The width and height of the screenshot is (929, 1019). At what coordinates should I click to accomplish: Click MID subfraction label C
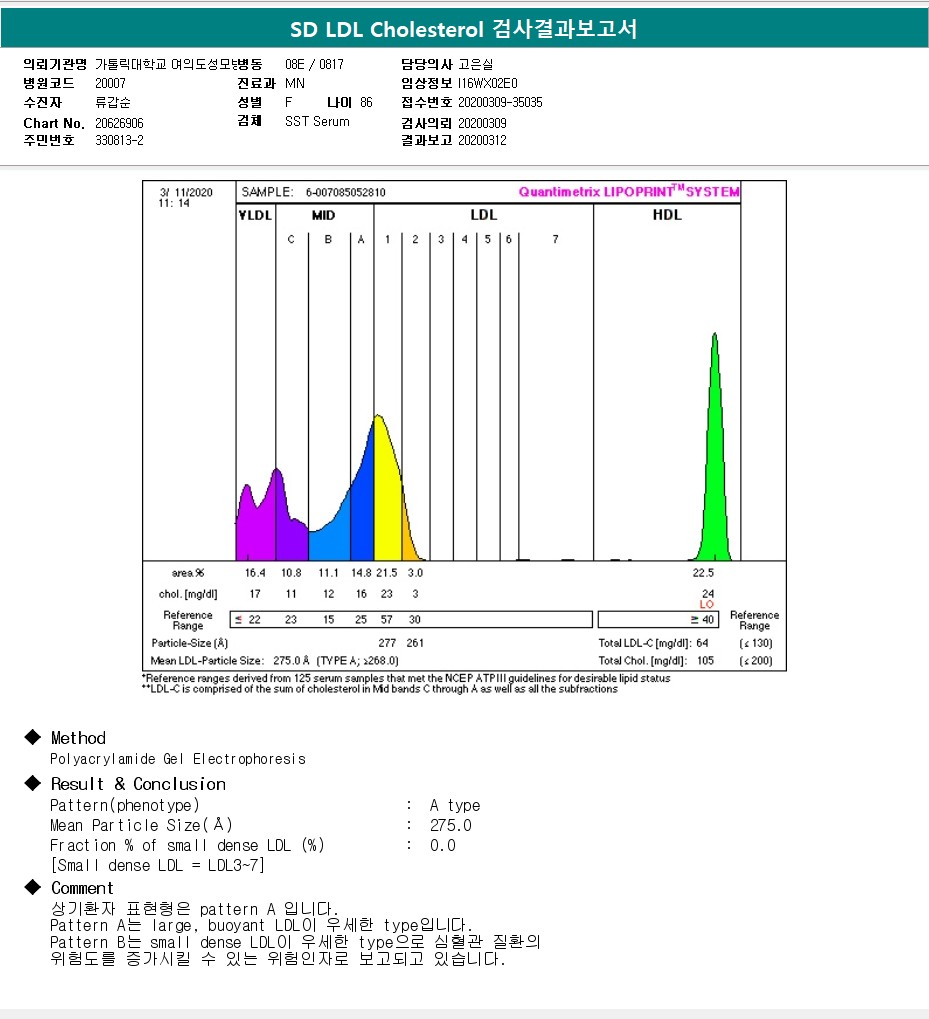point(291,240)
